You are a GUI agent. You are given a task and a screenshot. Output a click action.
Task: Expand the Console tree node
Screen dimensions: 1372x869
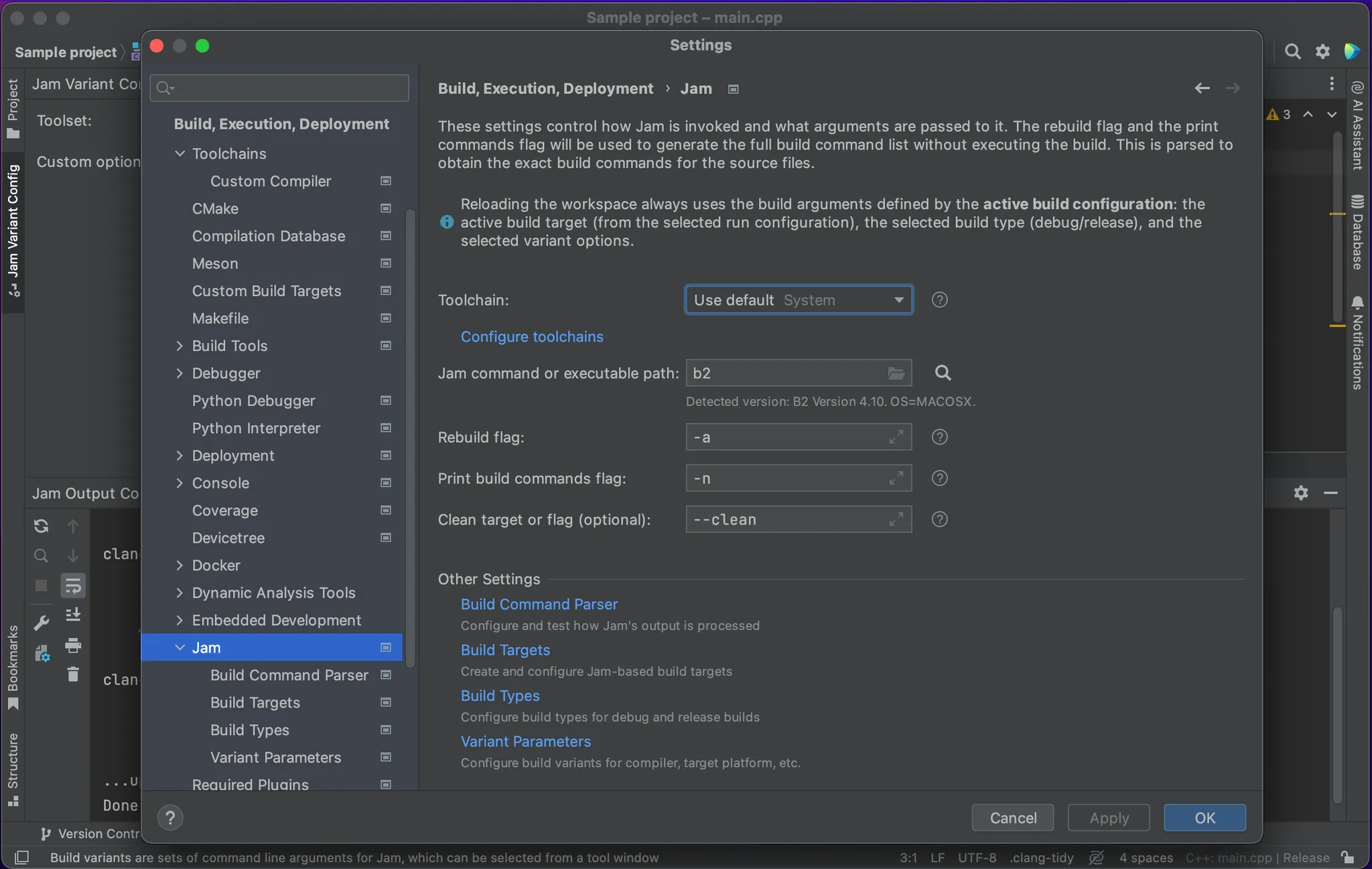[180, 483]
